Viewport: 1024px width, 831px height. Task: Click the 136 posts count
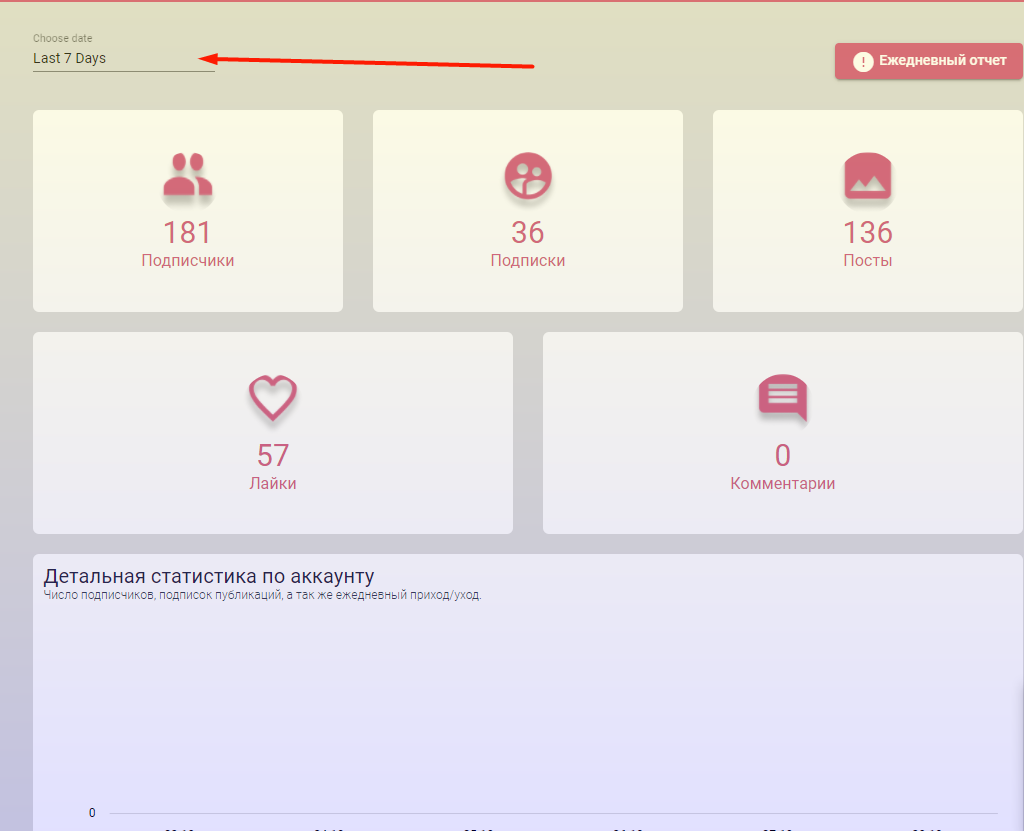point(867,233)
